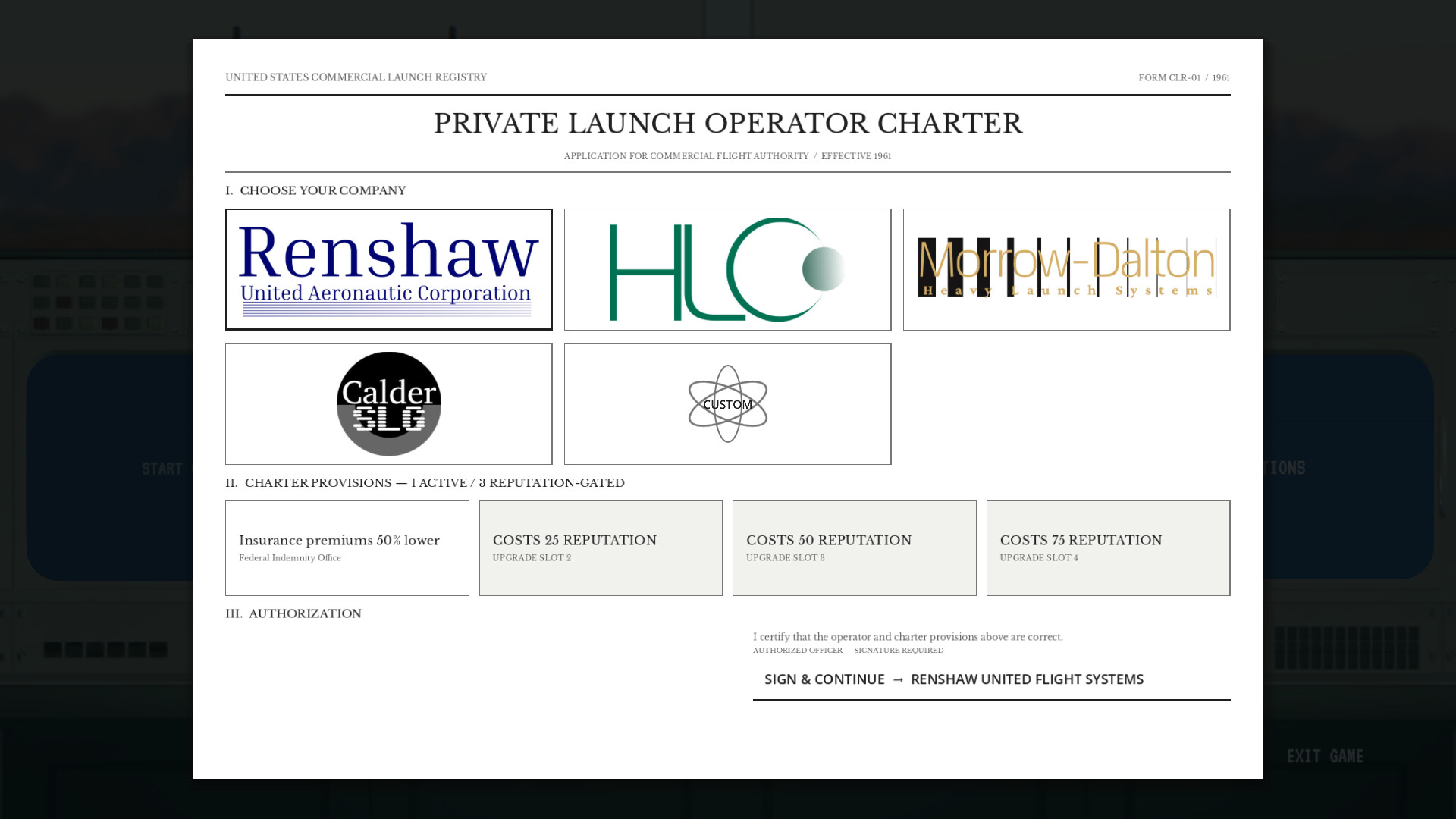Select the Costs 50 Reputation upgrade slot 3
Screen dimensions: 1456x819
click(854, 548)
